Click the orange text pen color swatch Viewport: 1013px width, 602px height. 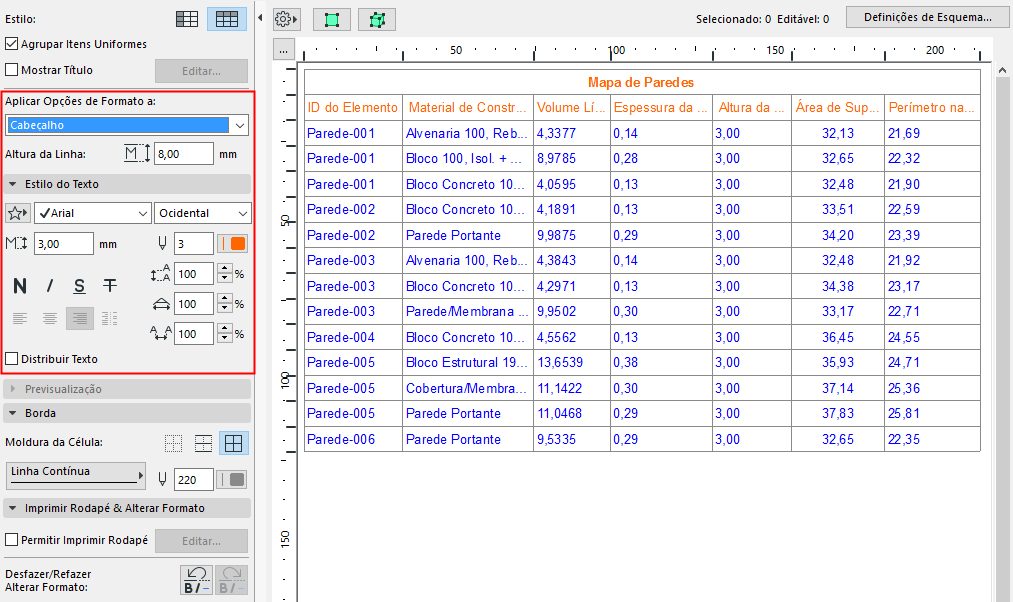(237, 244)
